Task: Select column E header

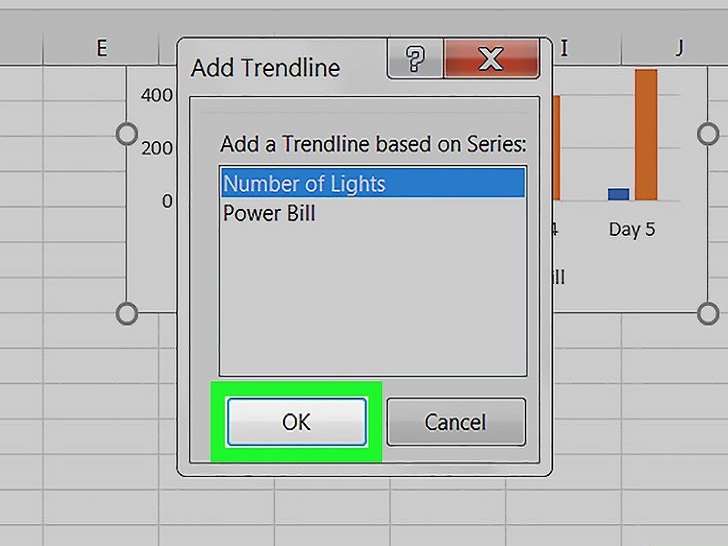Action: coord(101,48)
